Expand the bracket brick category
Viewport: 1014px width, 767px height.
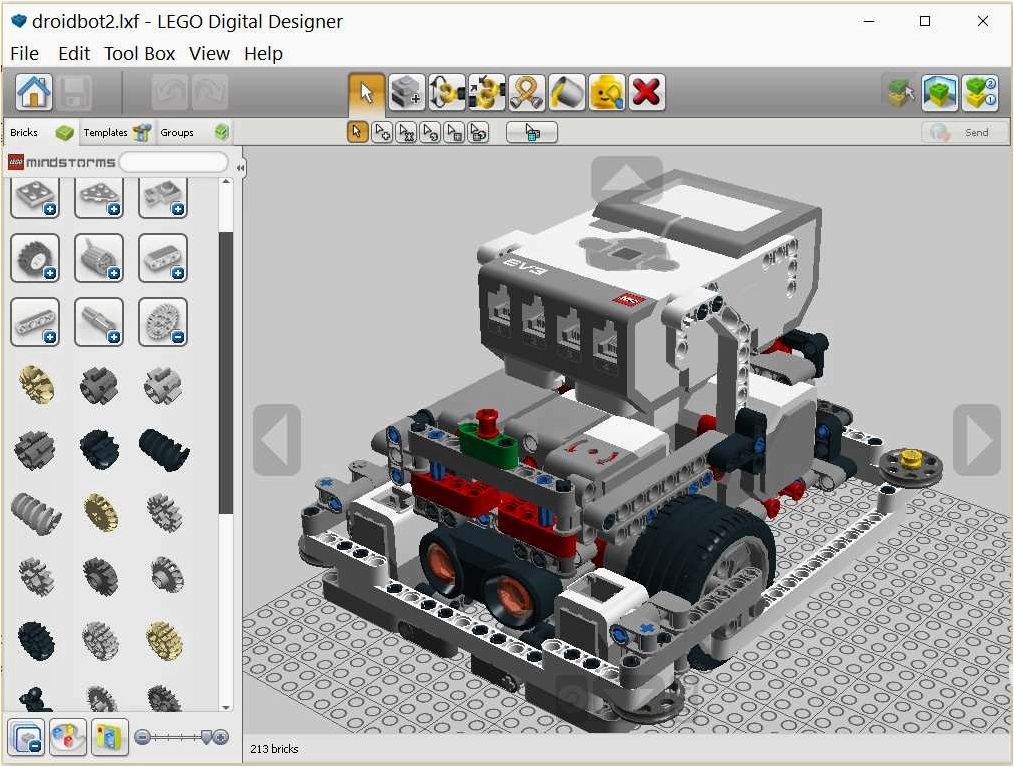tap(163, 197)
